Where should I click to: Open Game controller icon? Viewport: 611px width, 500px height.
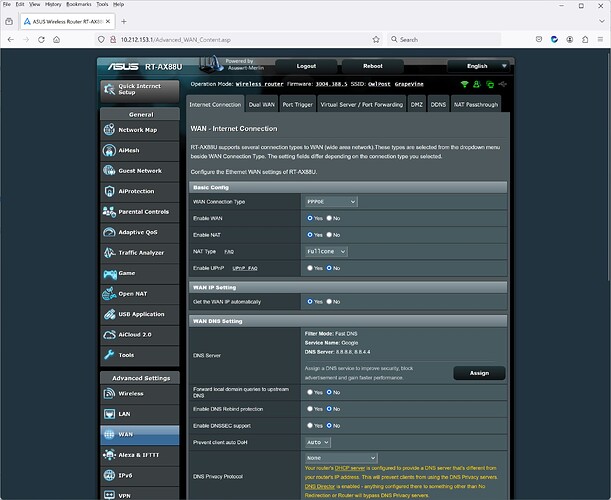[x=110, y=274]
